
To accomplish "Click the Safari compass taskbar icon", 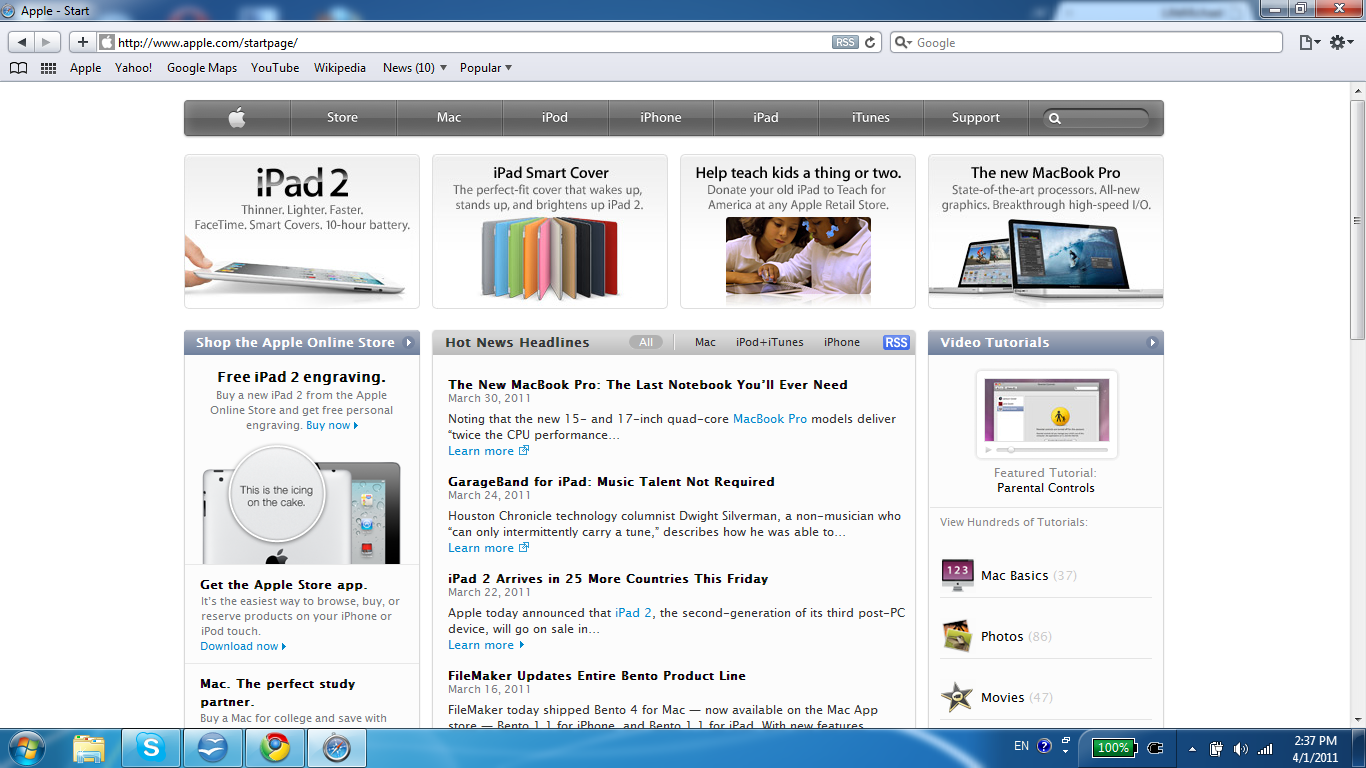I will click(x=337, y=748).
